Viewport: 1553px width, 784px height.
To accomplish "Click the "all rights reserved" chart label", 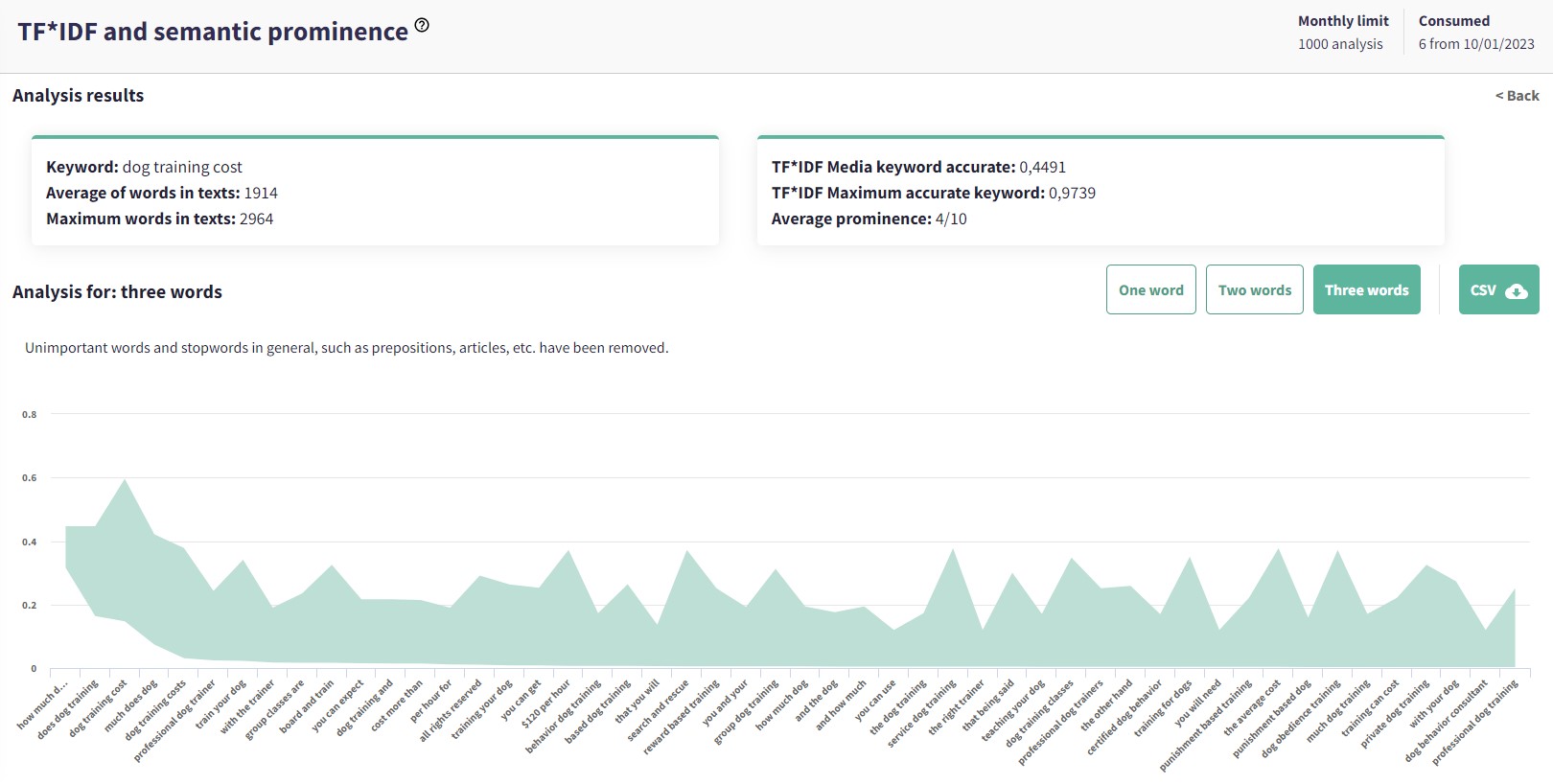I will (452, 710).
